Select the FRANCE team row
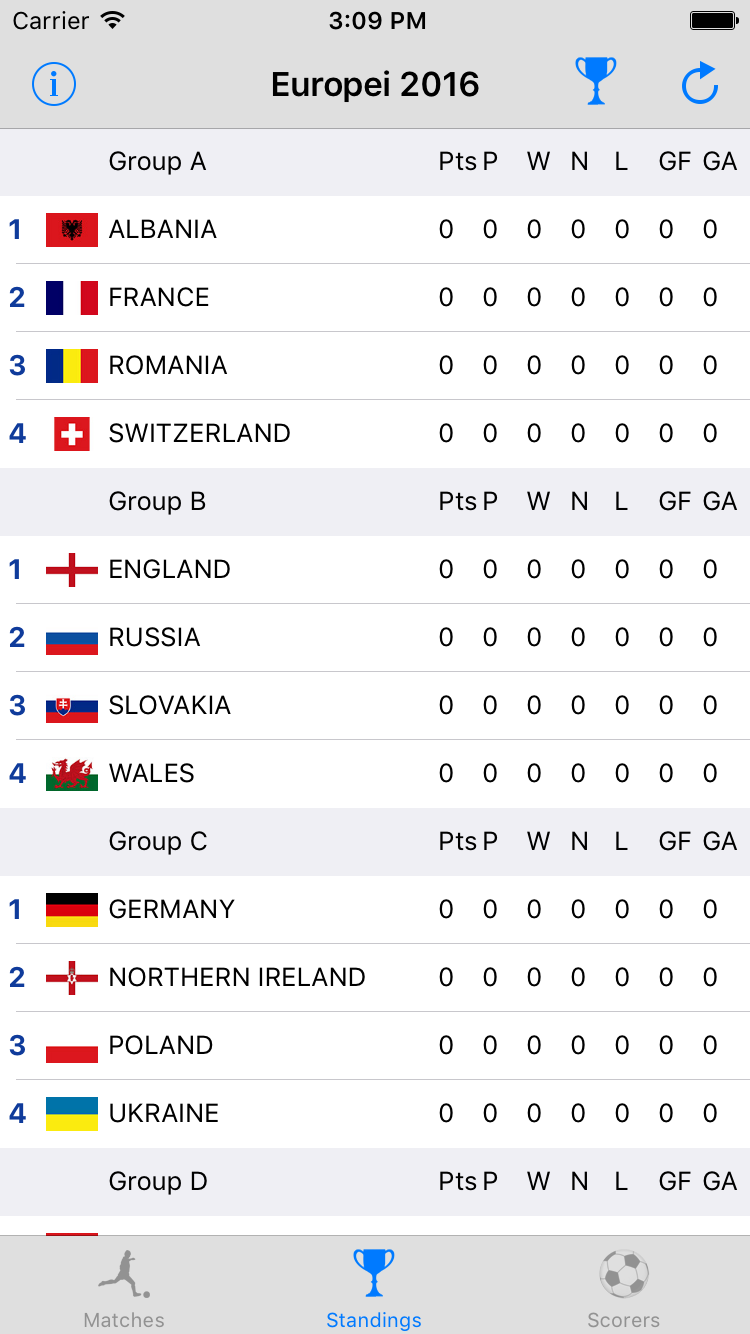 coord(375,298)
